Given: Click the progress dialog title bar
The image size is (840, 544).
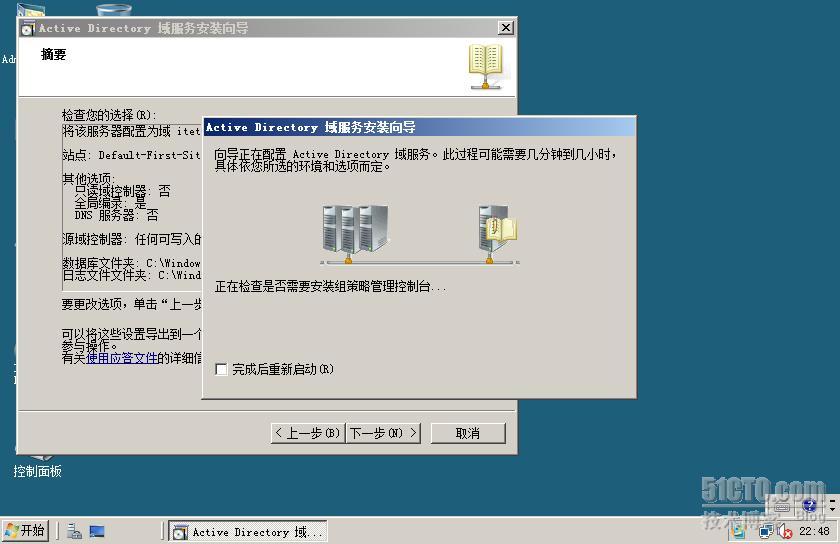Looking at the screenshot, I should click(419, 127).
